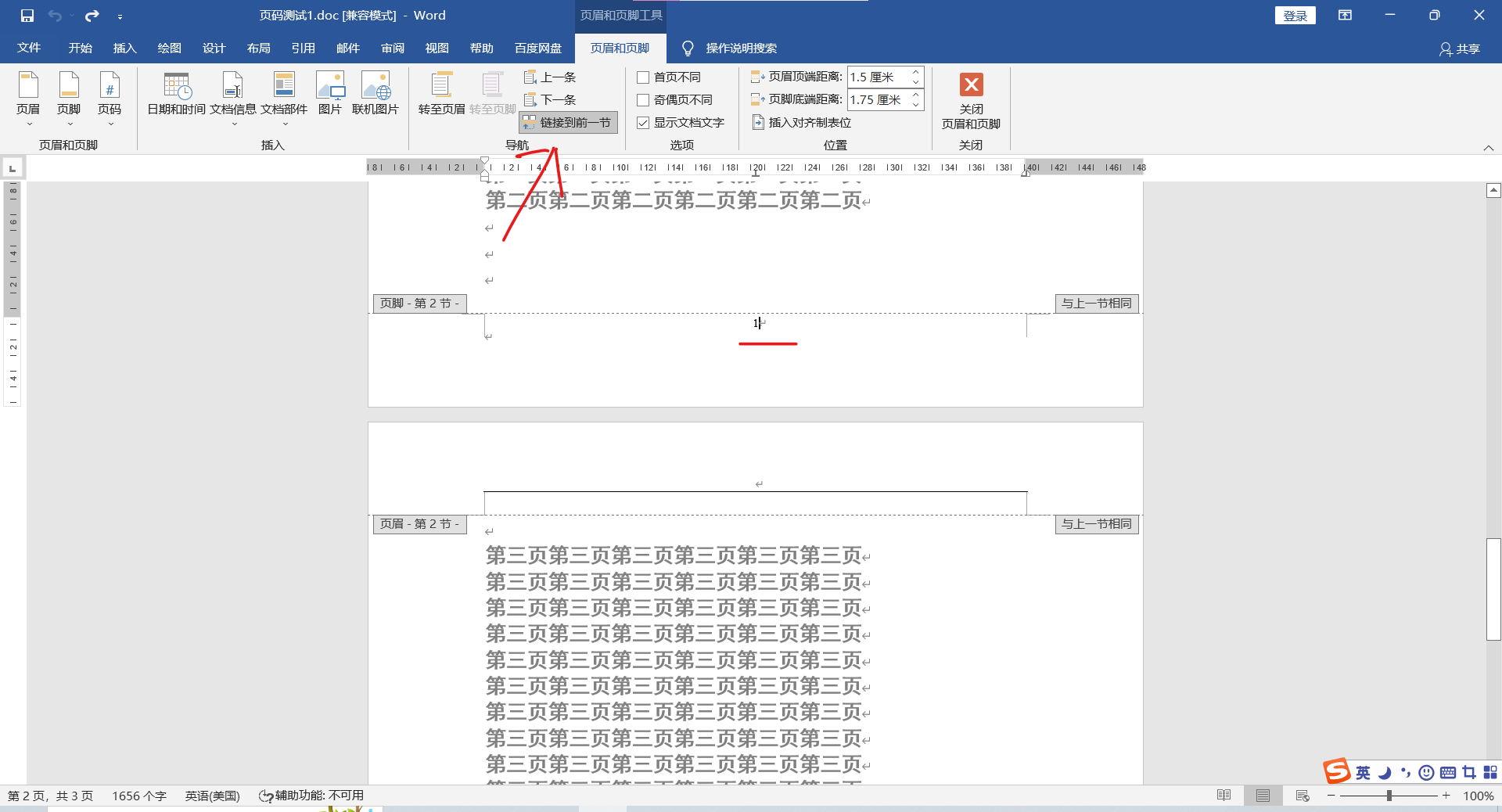Open the Design (设计) tab
Screen dimensions: 1502x812
point(214,49)
